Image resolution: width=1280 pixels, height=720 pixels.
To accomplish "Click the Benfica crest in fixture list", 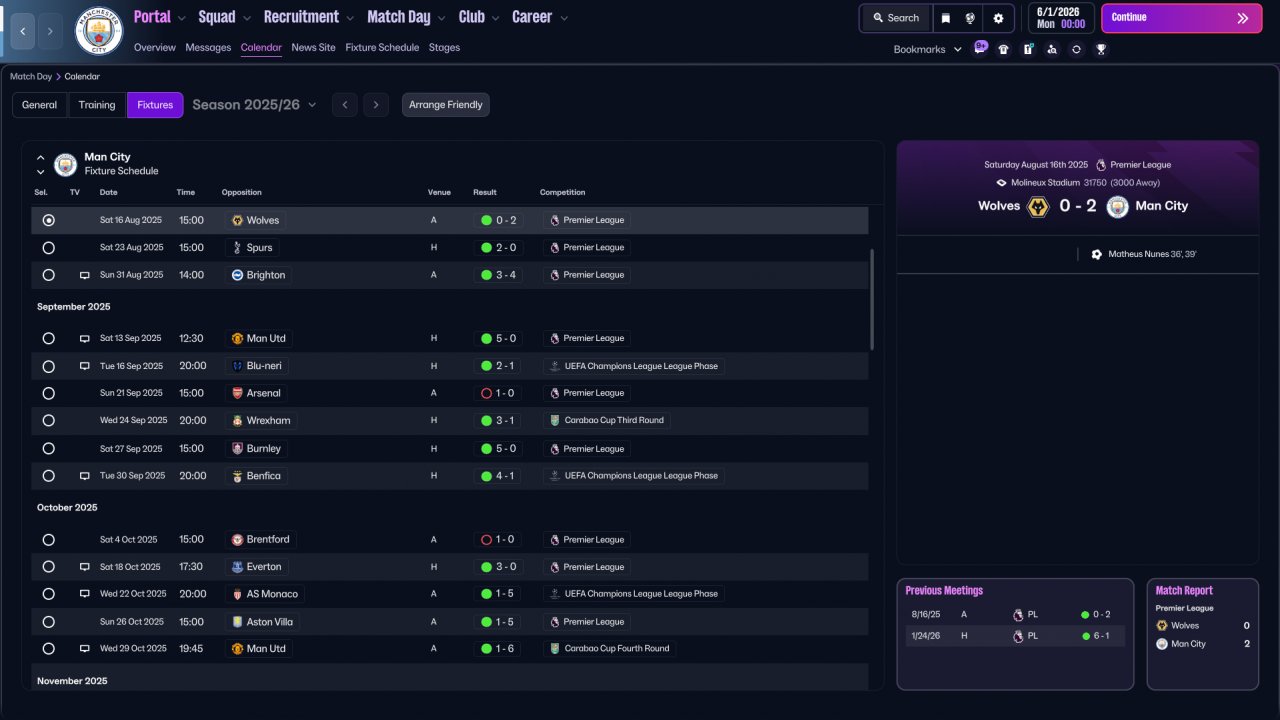I will [237, 476].
